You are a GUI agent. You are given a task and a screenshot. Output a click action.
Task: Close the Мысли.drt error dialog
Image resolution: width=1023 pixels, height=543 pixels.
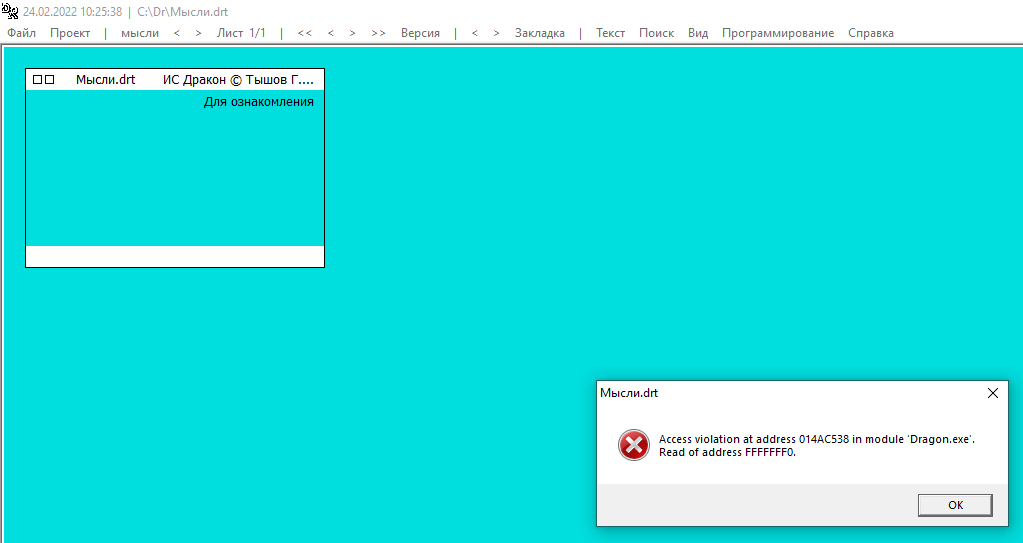[x=993, y=393]
